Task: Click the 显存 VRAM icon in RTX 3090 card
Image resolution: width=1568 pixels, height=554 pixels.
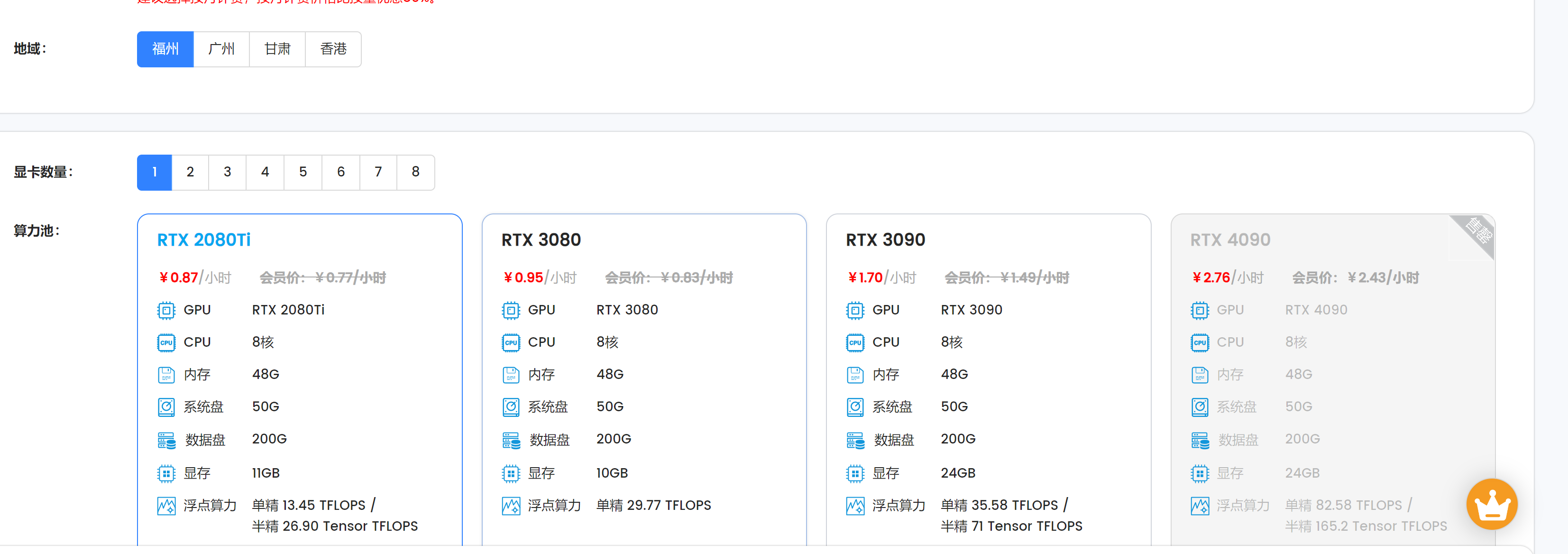Action: click(855, 474)
